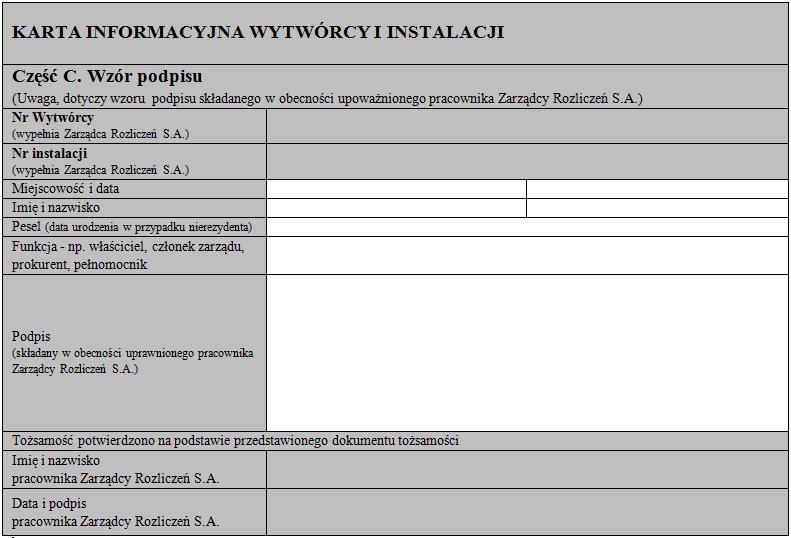Click the first Imię i nazwisko field
This screenshot has width=791, height=538.
[x=396, y=208]
